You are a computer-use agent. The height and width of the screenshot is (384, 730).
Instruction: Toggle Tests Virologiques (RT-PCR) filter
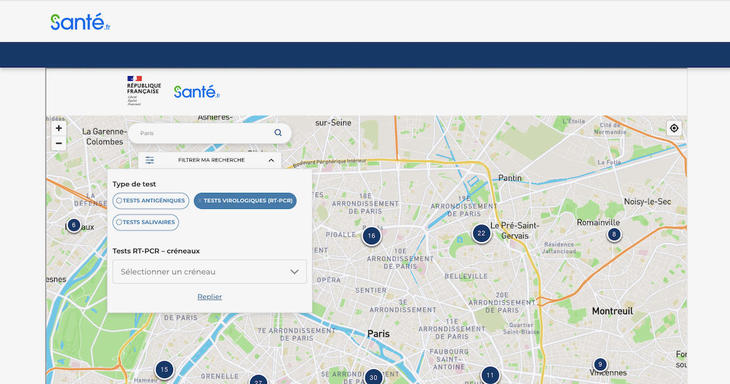[x=245, y=201]
